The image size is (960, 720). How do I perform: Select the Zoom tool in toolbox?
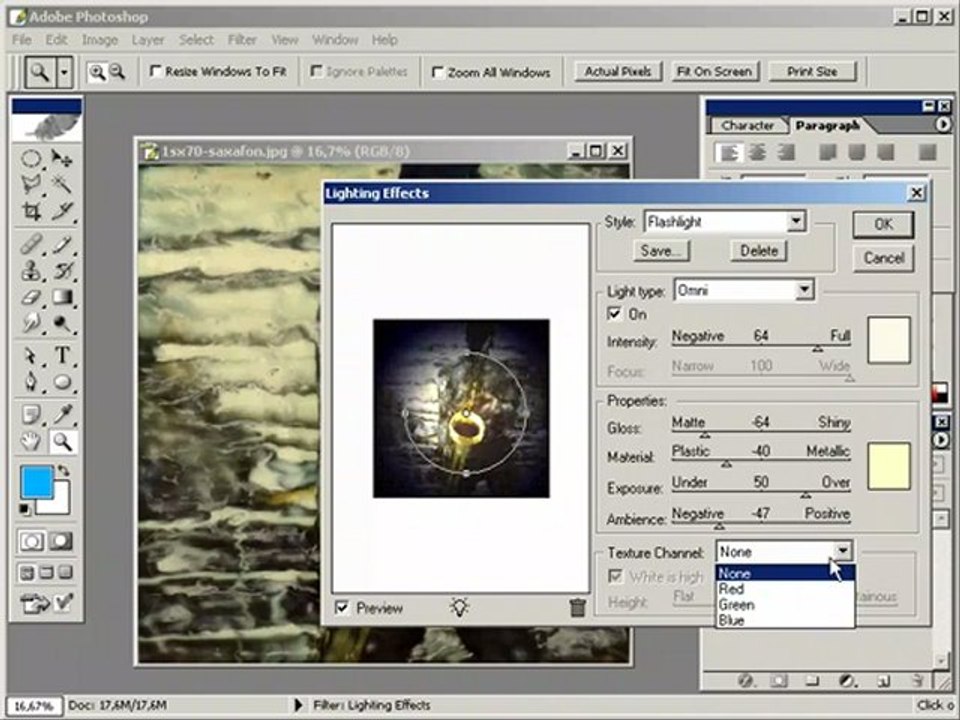(62, 441)
